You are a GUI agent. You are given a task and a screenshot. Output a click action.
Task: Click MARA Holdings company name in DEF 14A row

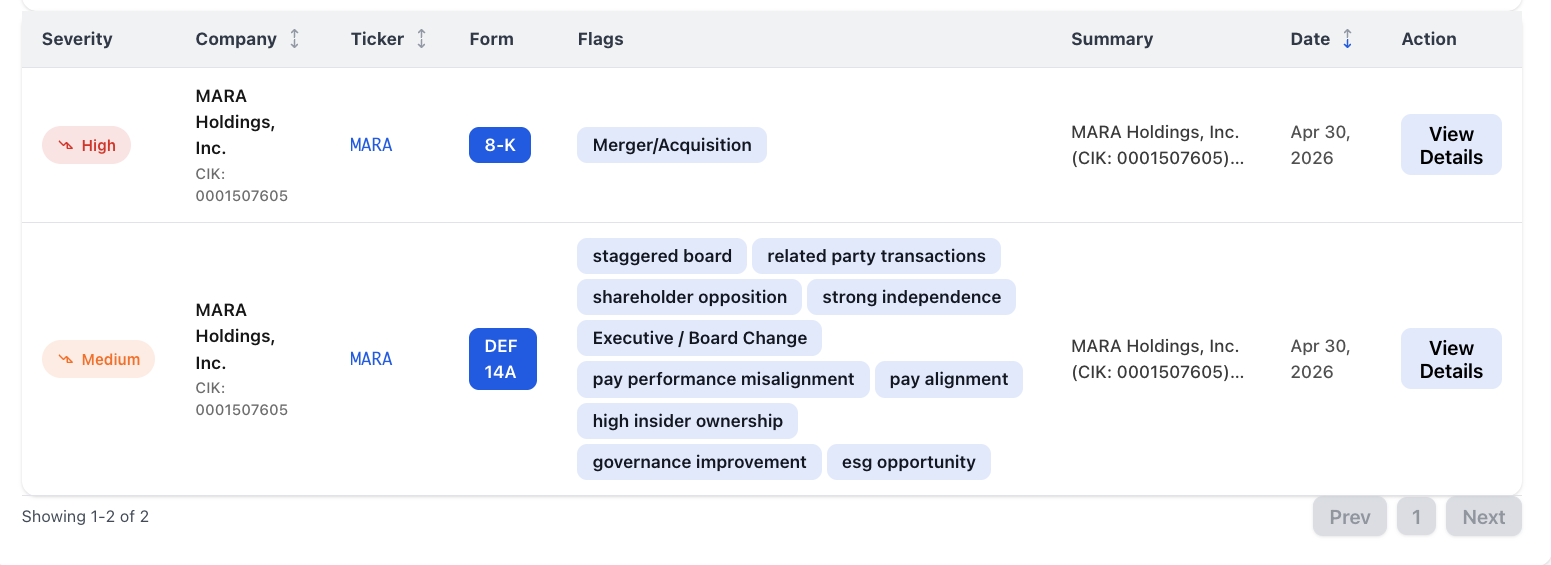point(235,336)
